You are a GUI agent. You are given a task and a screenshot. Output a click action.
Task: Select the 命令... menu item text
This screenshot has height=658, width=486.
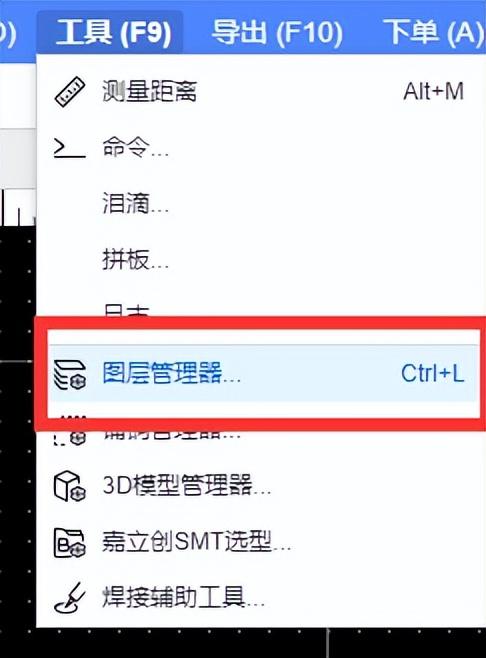(135, 148)
